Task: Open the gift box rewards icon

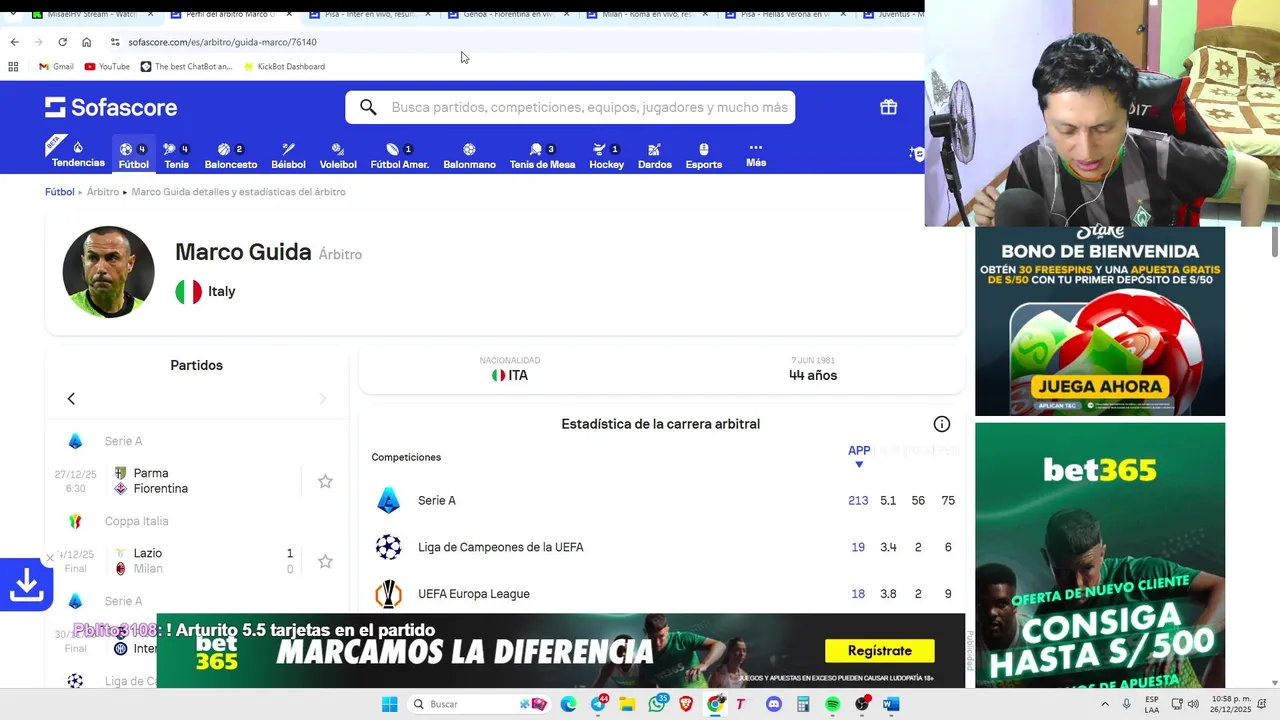Action: click(888, 107)
